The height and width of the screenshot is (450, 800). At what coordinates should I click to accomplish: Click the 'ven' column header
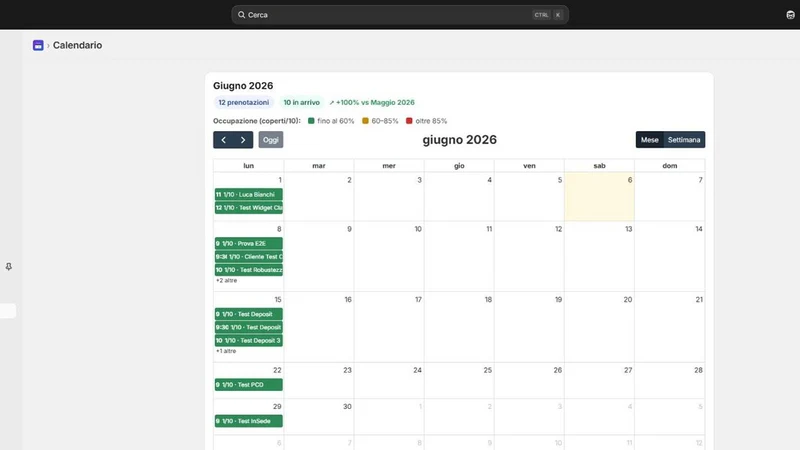(x=529, y=166)
